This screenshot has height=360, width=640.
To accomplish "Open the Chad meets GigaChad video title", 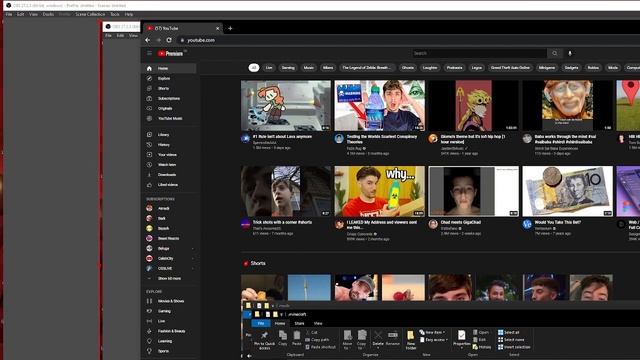I will 461,222.
